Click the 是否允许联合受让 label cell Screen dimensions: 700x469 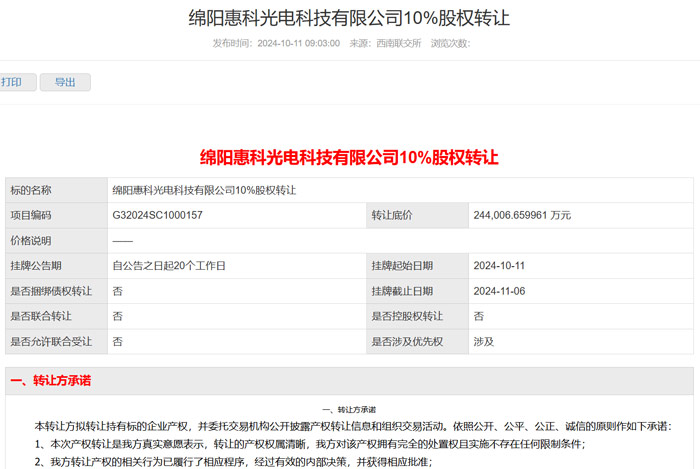pos(56,342)
